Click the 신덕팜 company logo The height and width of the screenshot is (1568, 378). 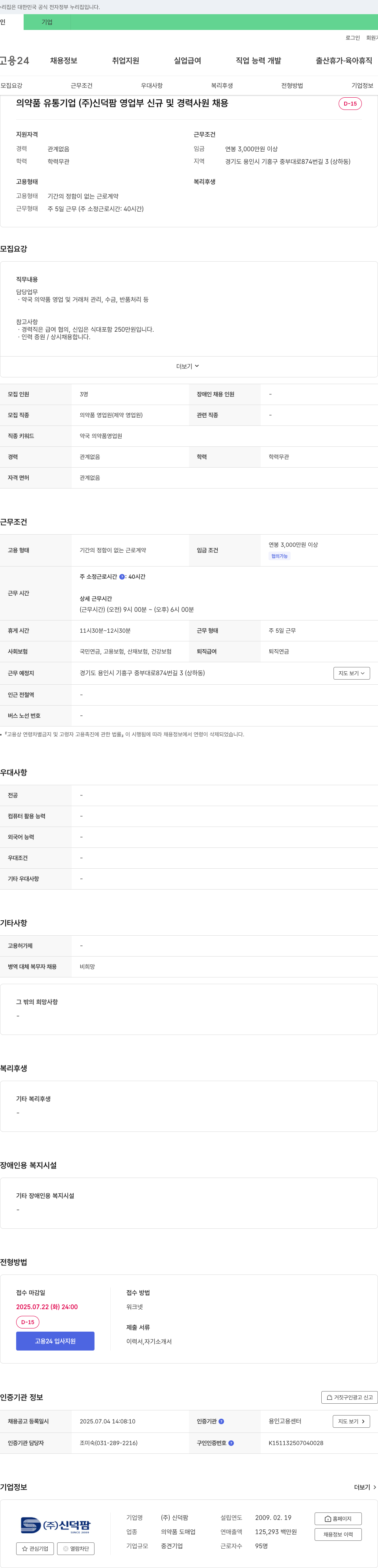click(56, 1525)
